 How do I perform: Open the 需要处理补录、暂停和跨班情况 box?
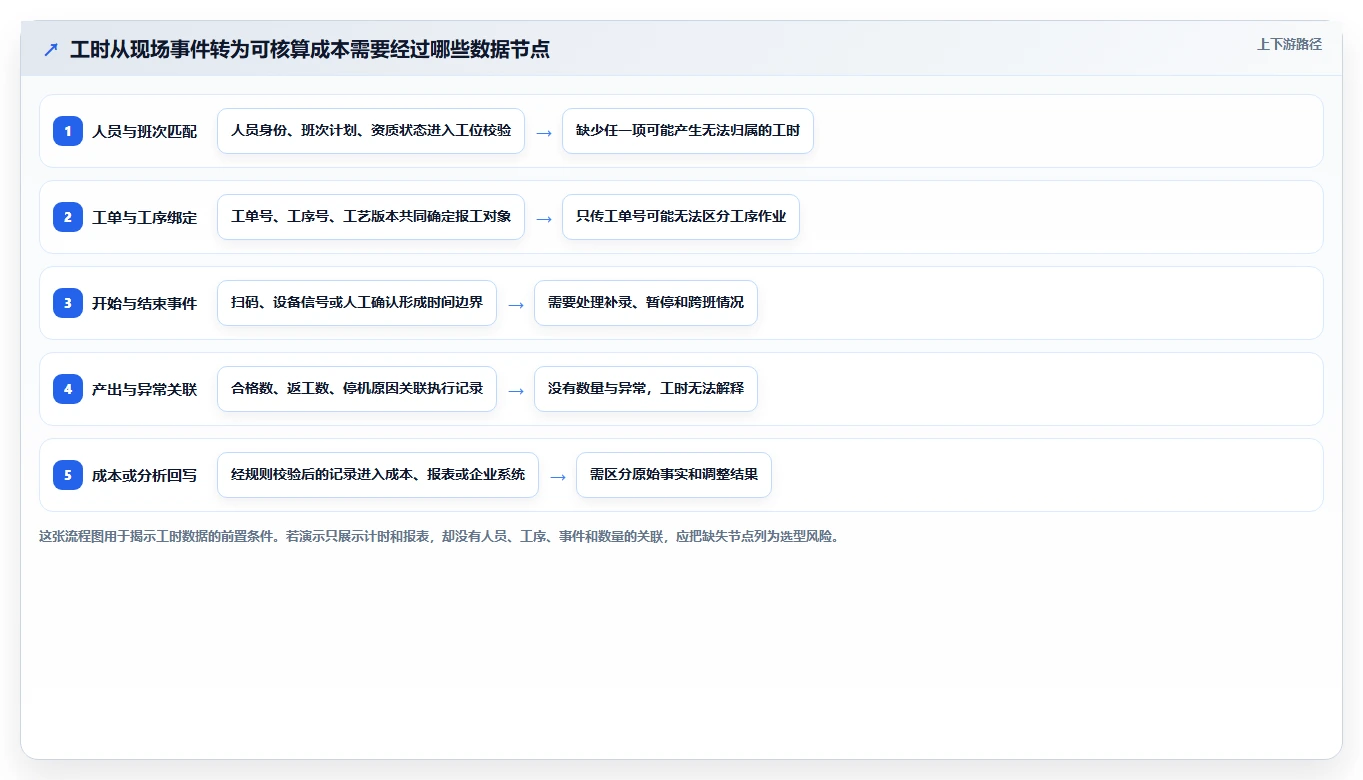pos(646,303)
